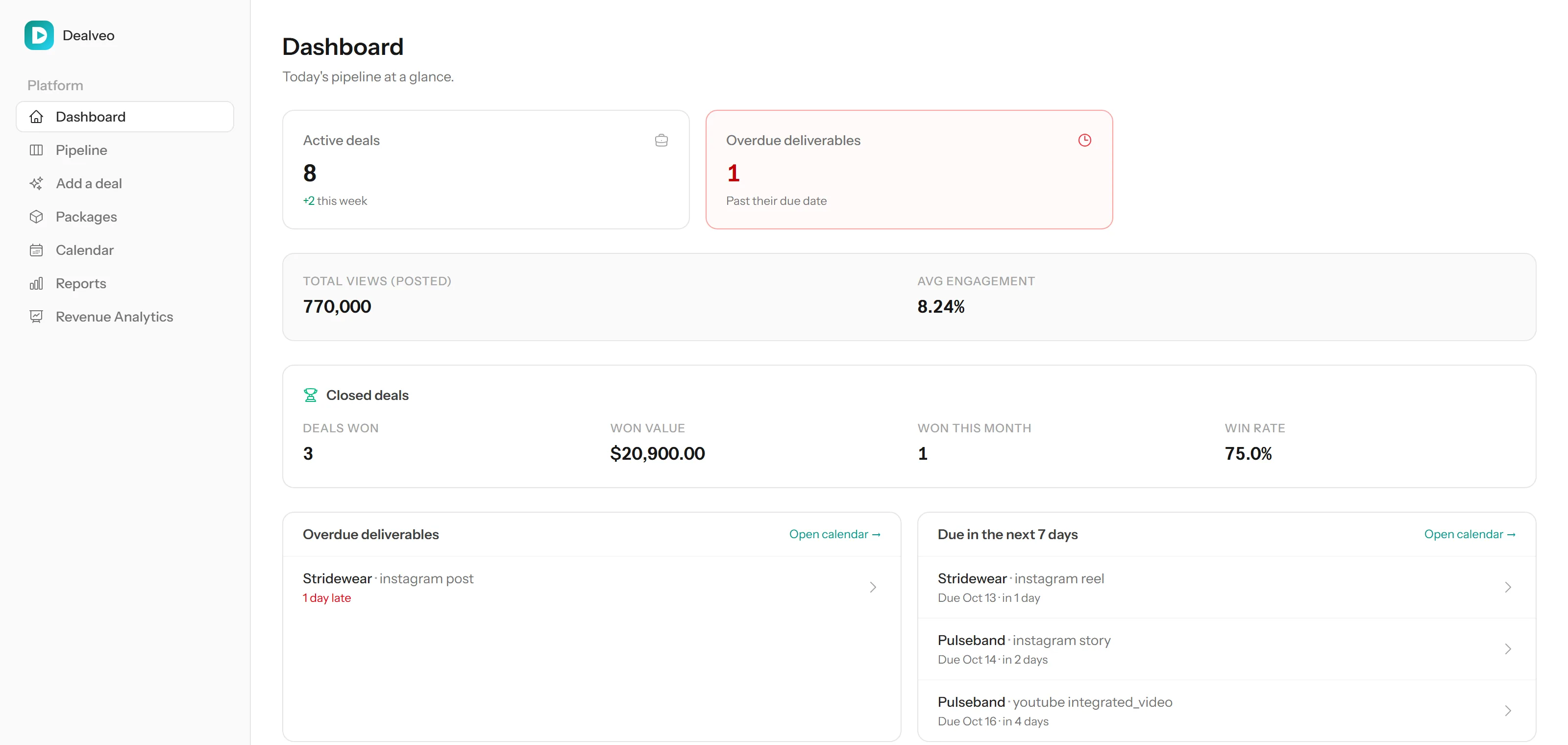
Task: Click the '+2 this week' text
Action: click(335, 201)
